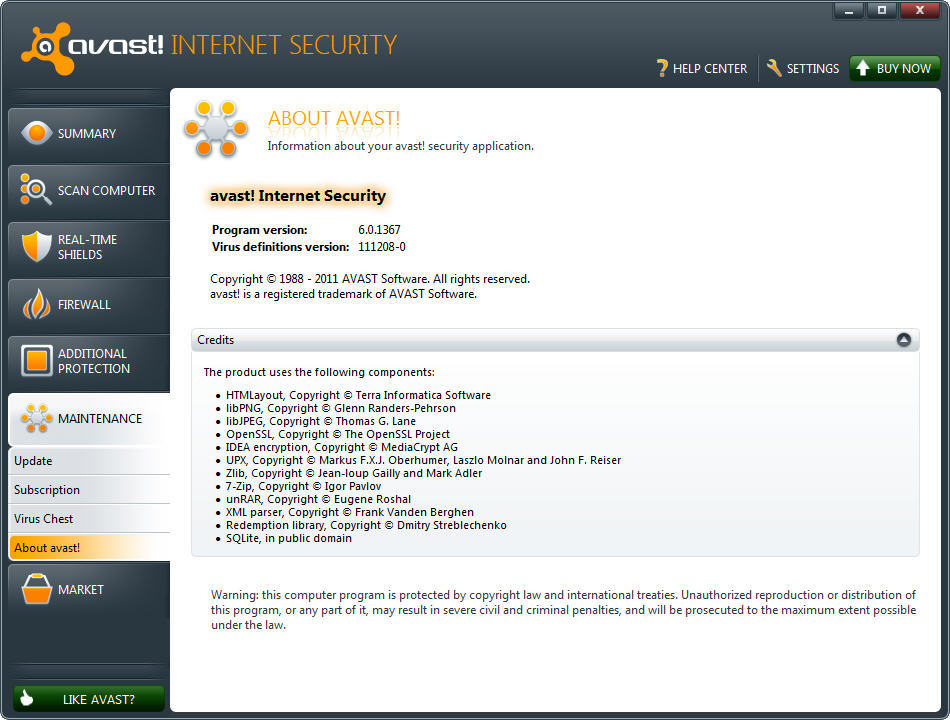
Task: Click the libJPEG credit line
Action: coord(321,421)
